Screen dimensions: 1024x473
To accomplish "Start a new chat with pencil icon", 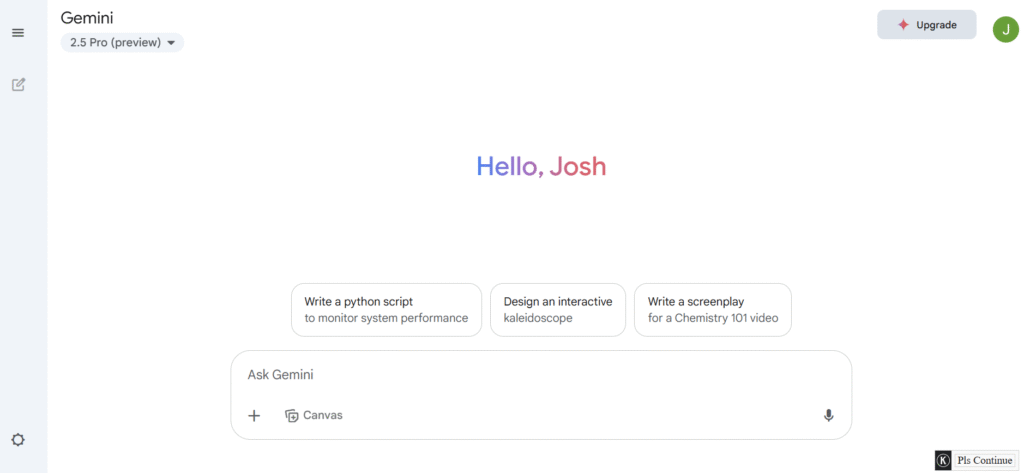I will coord(18,84).
